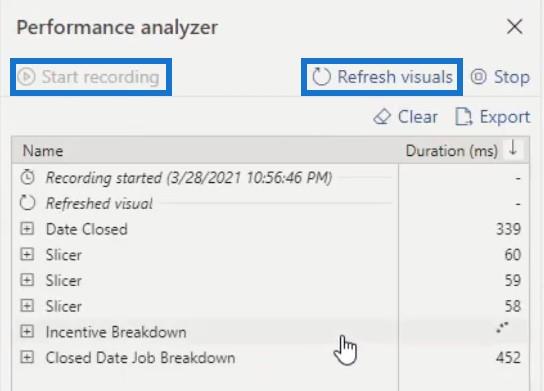
Task: Expand the Incentive Breakdown entry
Action: [27, 332]
